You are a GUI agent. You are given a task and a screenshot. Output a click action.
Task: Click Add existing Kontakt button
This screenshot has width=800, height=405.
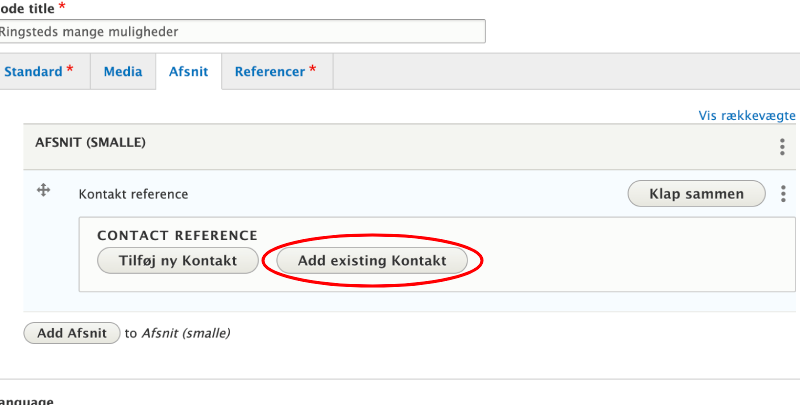tap(372, 261)
